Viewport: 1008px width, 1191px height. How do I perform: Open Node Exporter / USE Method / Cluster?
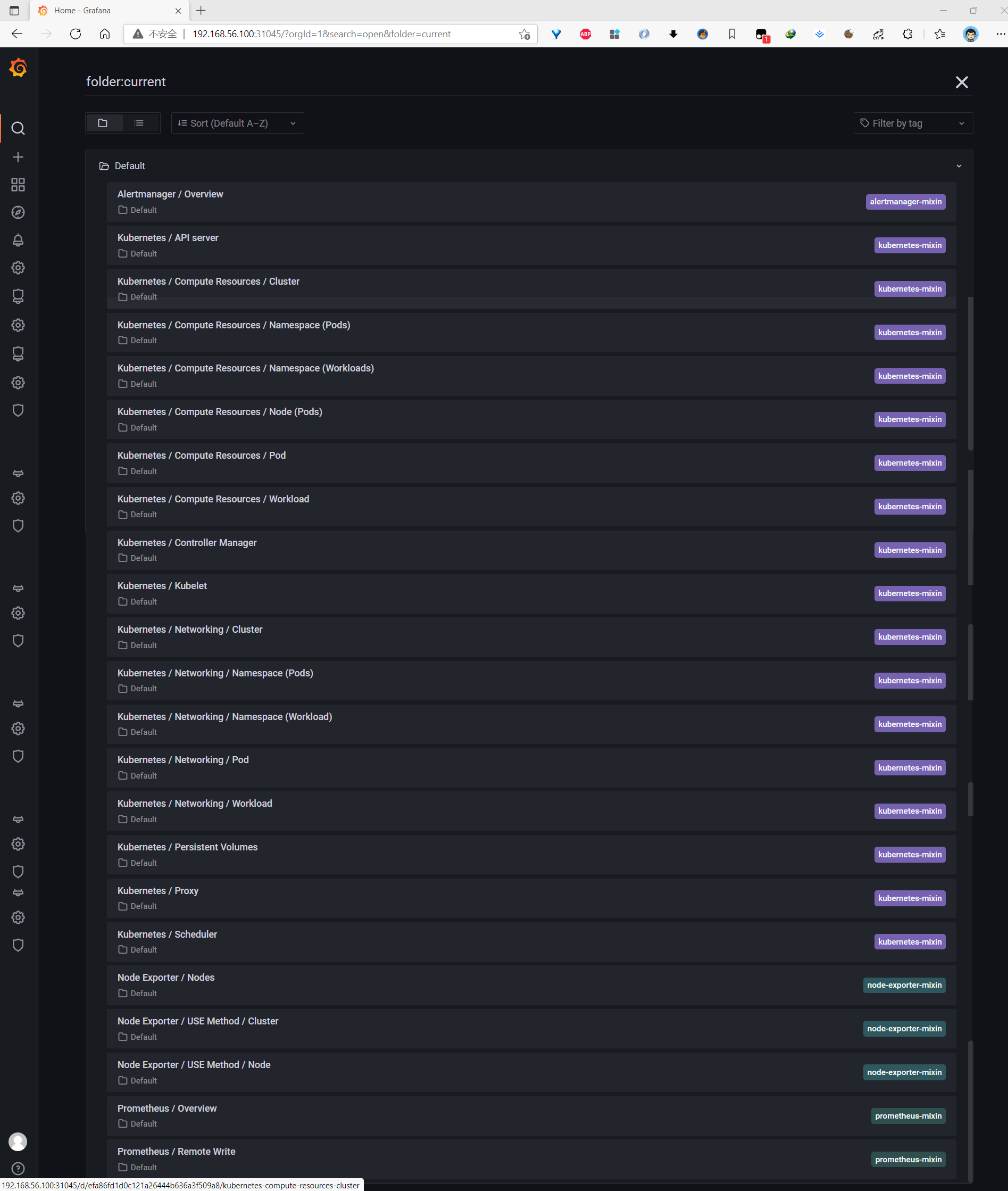531,1029
